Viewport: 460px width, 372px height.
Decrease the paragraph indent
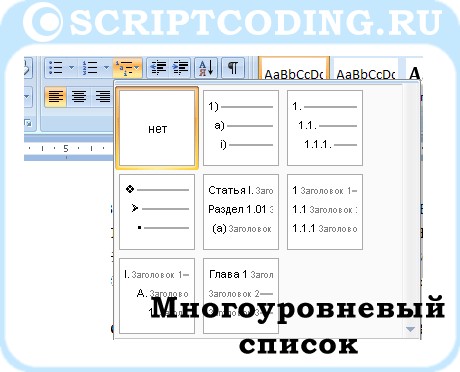point(158,68)
